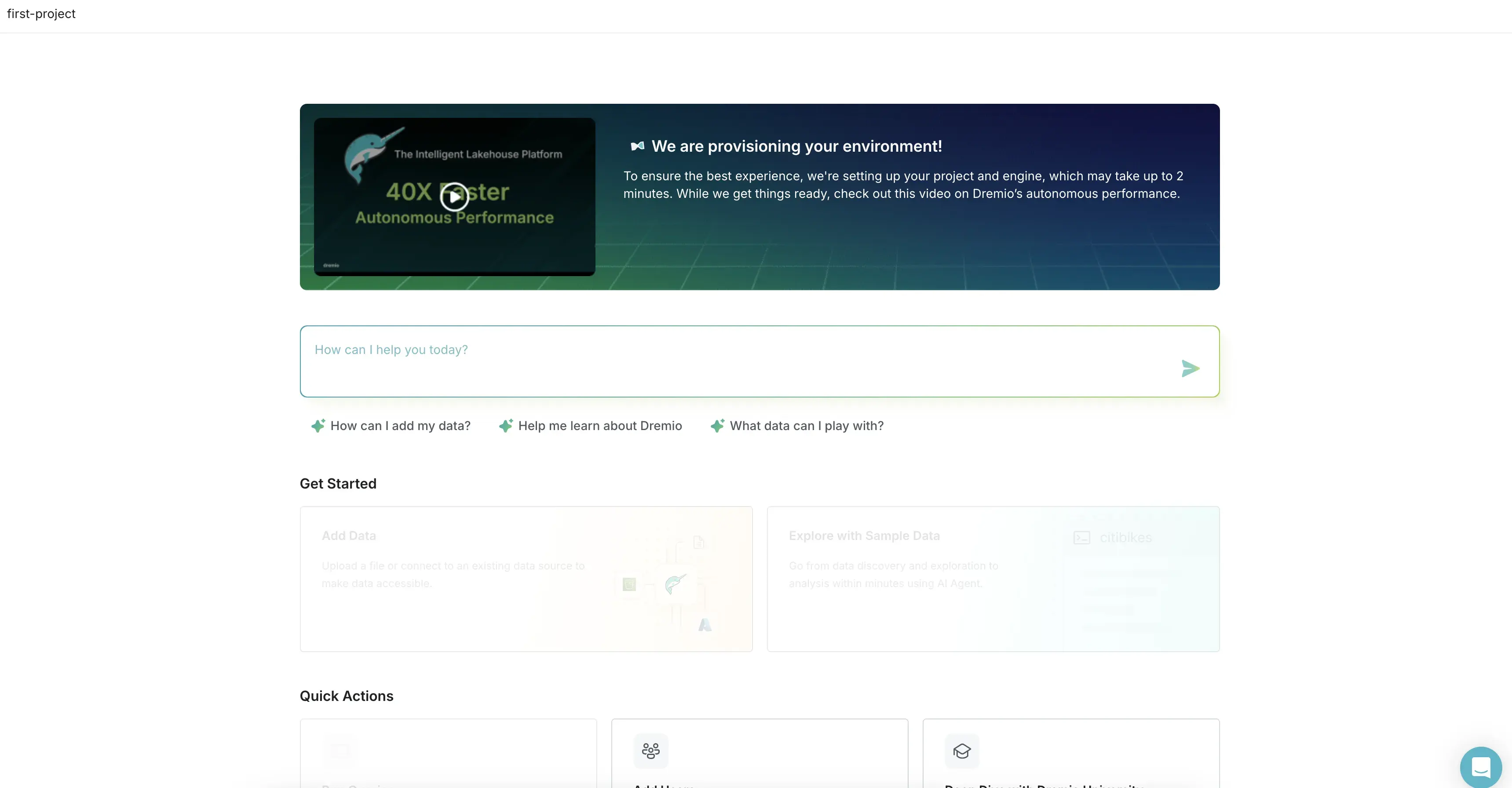Click the Quick Actions heading

[346, 696]
